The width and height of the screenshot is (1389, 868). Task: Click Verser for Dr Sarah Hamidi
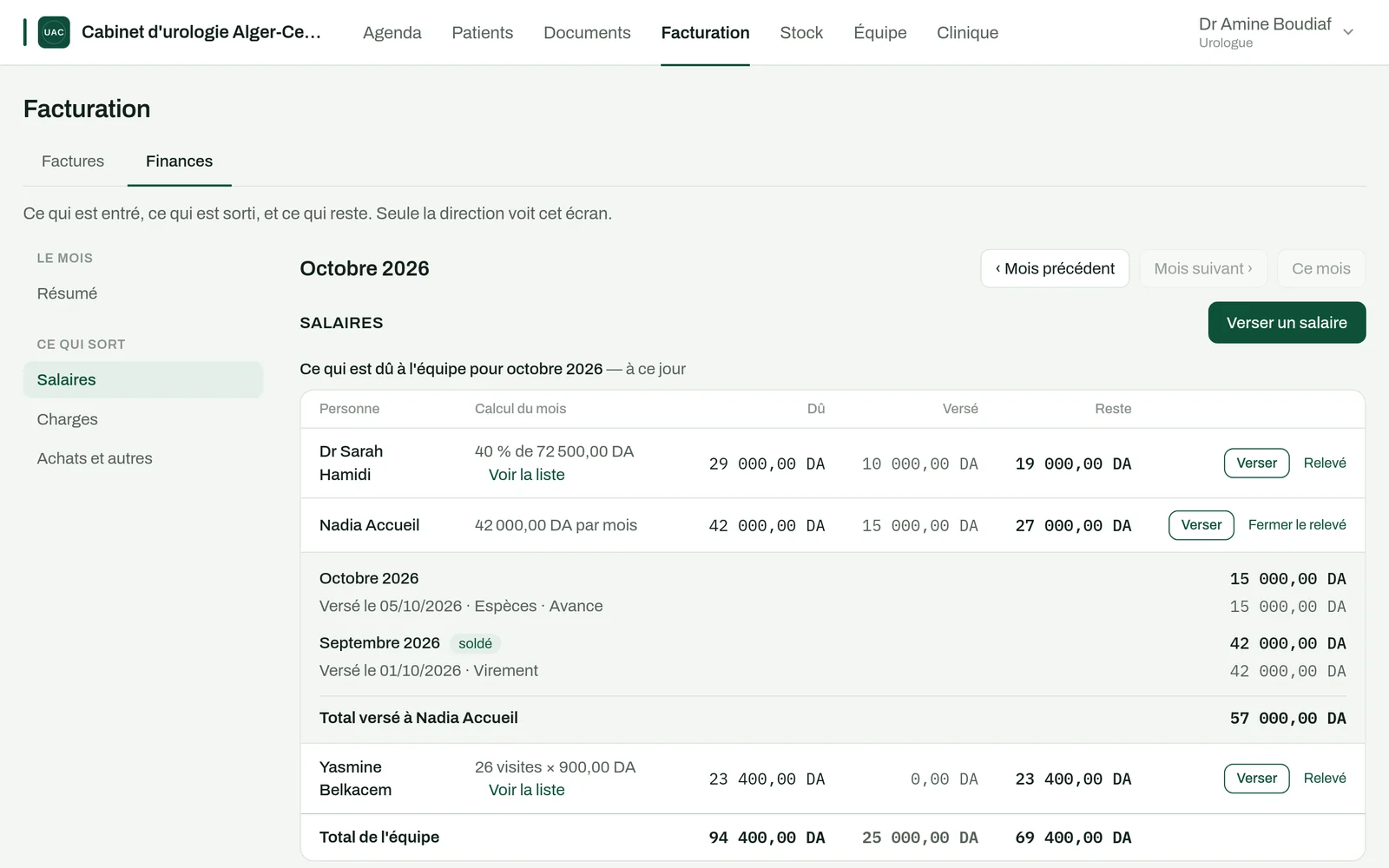coord(1256,463)
